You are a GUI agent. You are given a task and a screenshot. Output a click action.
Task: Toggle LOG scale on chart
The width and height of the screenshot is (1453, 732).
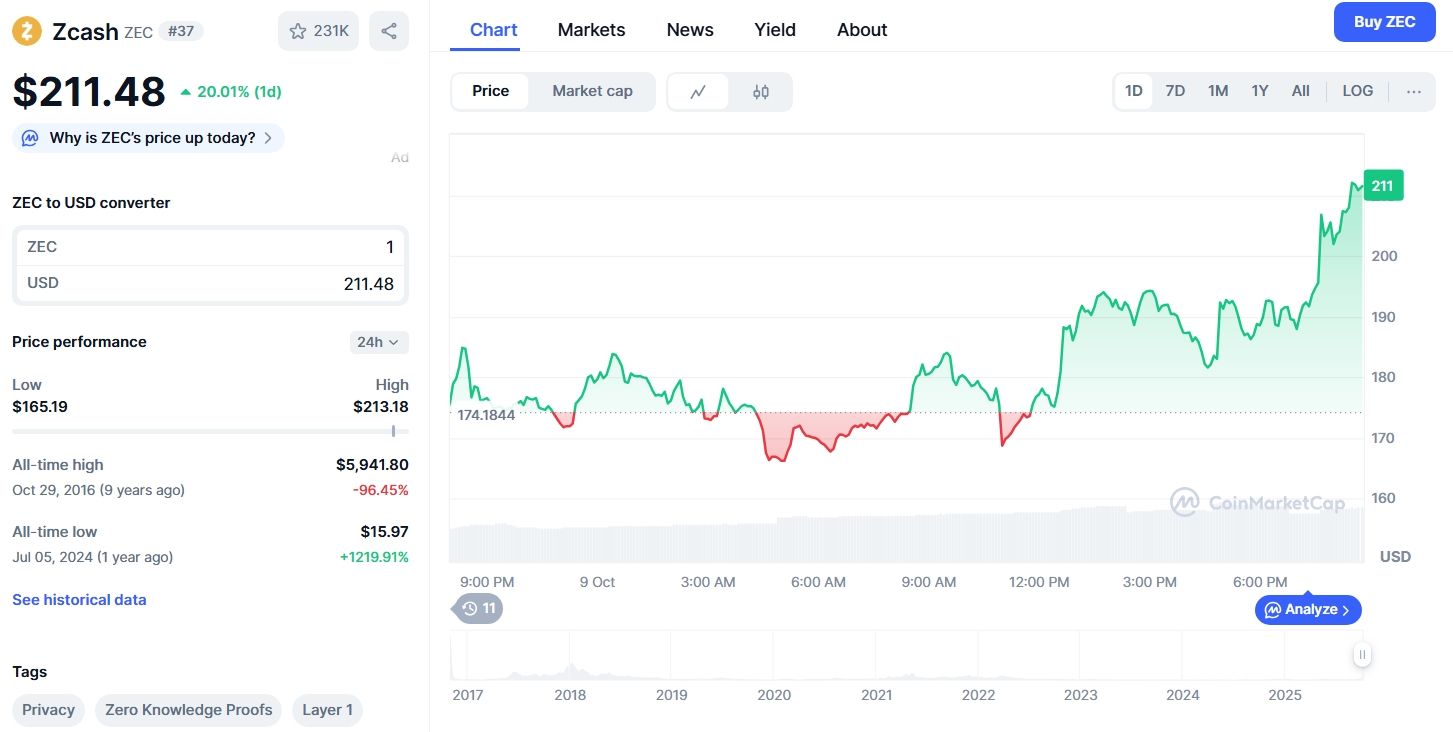[x=1357, y=91]
